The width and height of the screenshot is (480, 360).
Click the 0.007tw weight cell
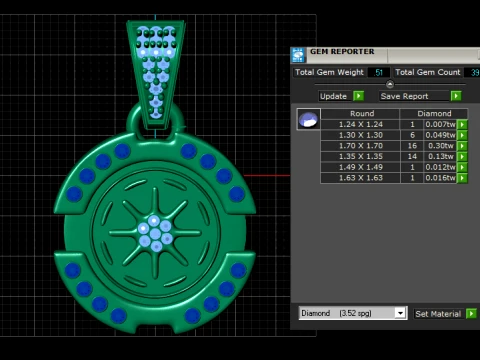(x=440, y=124)
